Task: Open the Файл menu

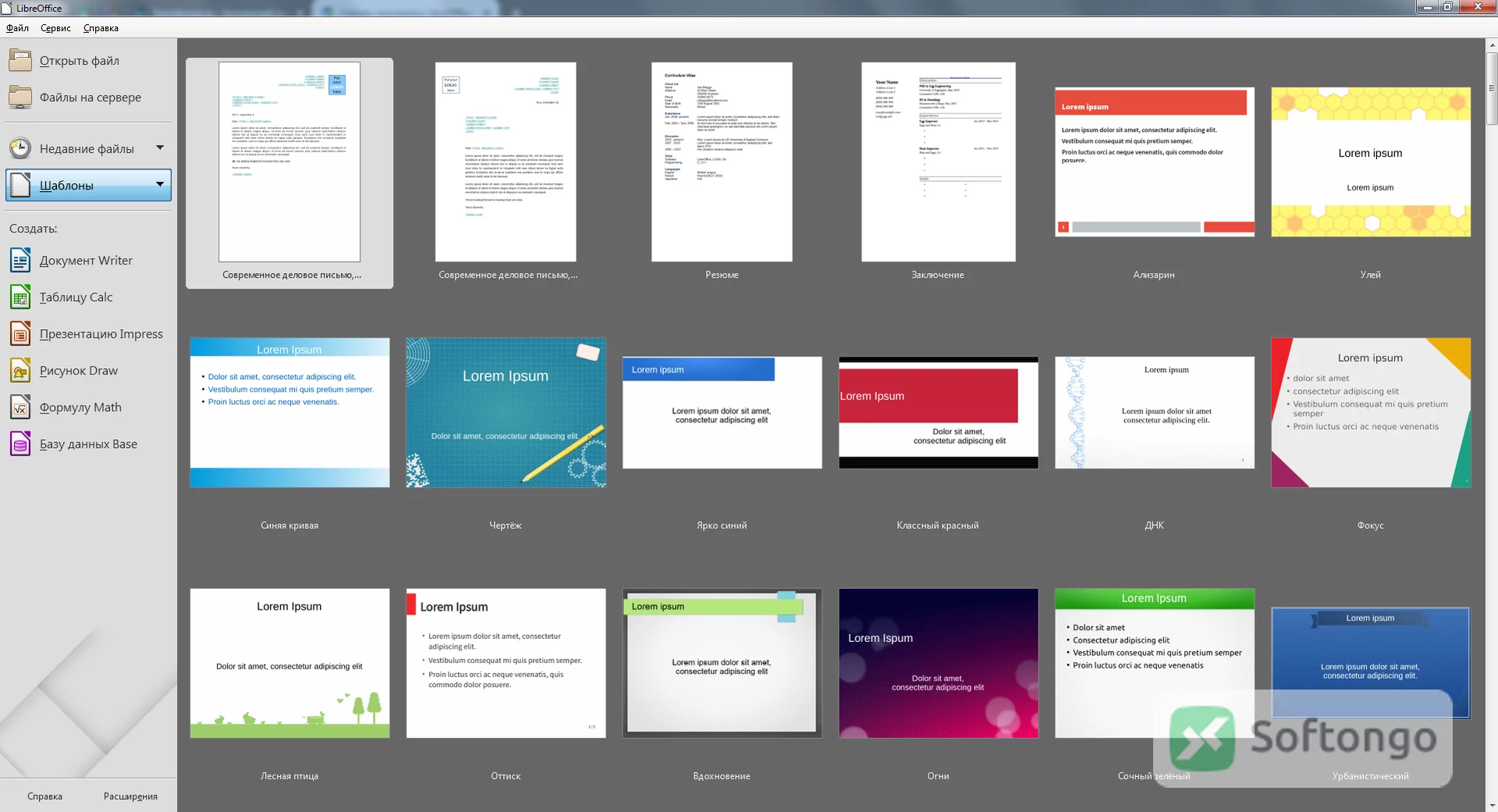Action: point(17,28)
